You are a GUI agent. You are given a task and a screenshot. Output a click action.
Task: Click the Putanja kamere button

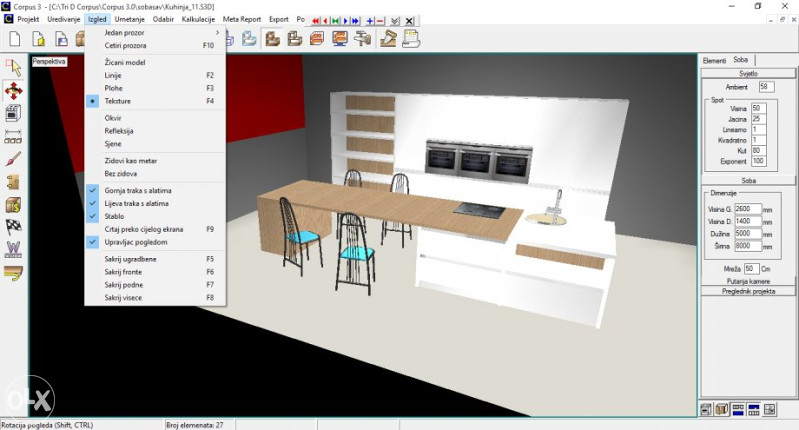748,281
